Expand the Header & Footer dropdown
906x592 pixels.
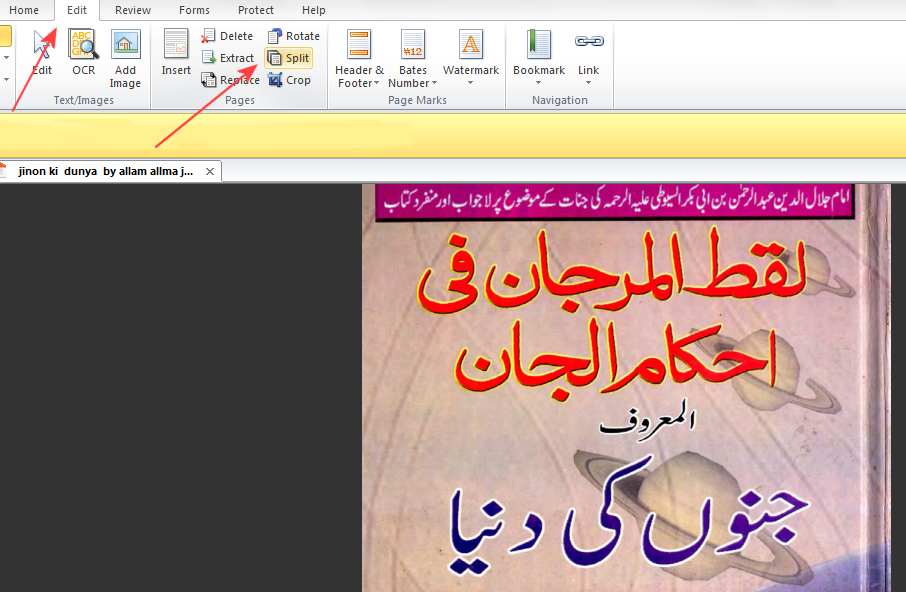(x=359, y=77)
